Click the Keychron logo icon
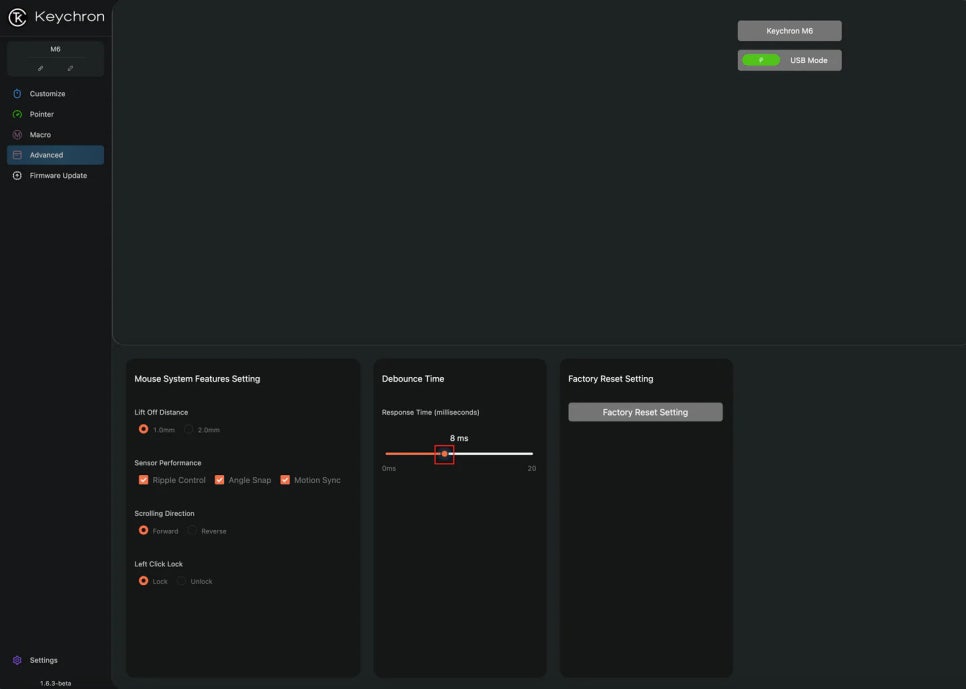966x689 pixels. [x=17, y=17]
